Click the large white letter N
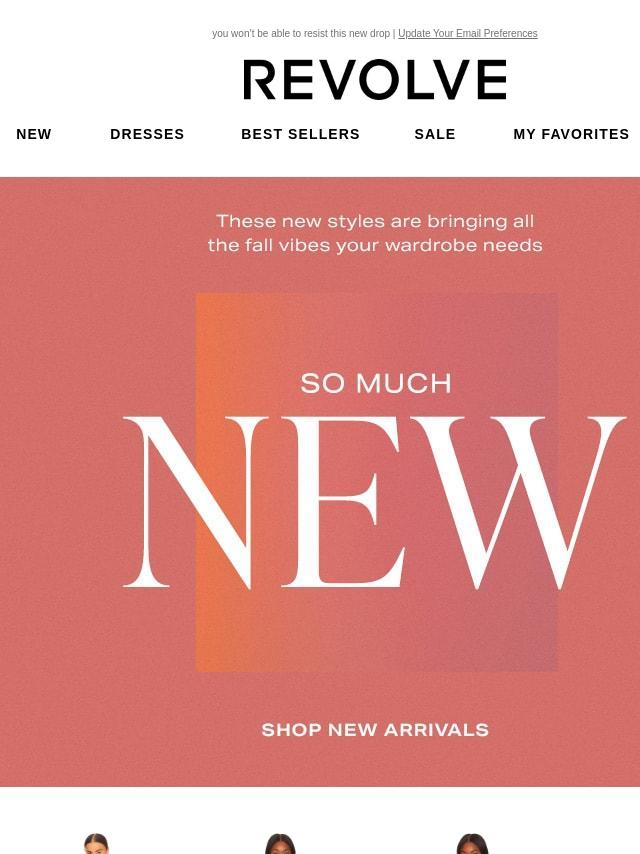 [196, 502]
